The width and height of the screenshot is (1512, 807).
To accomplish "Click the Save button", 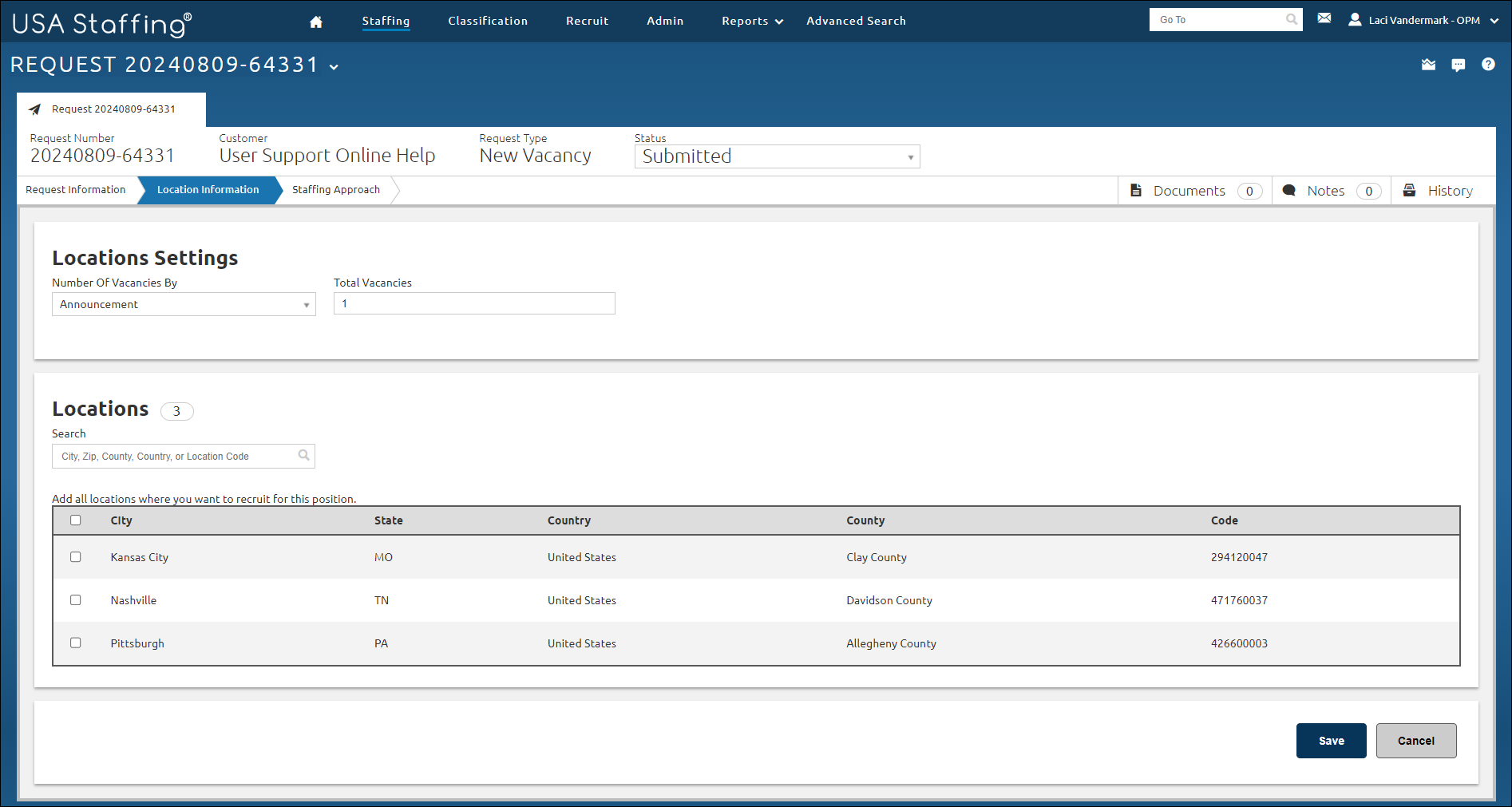I will point(1331,741).
